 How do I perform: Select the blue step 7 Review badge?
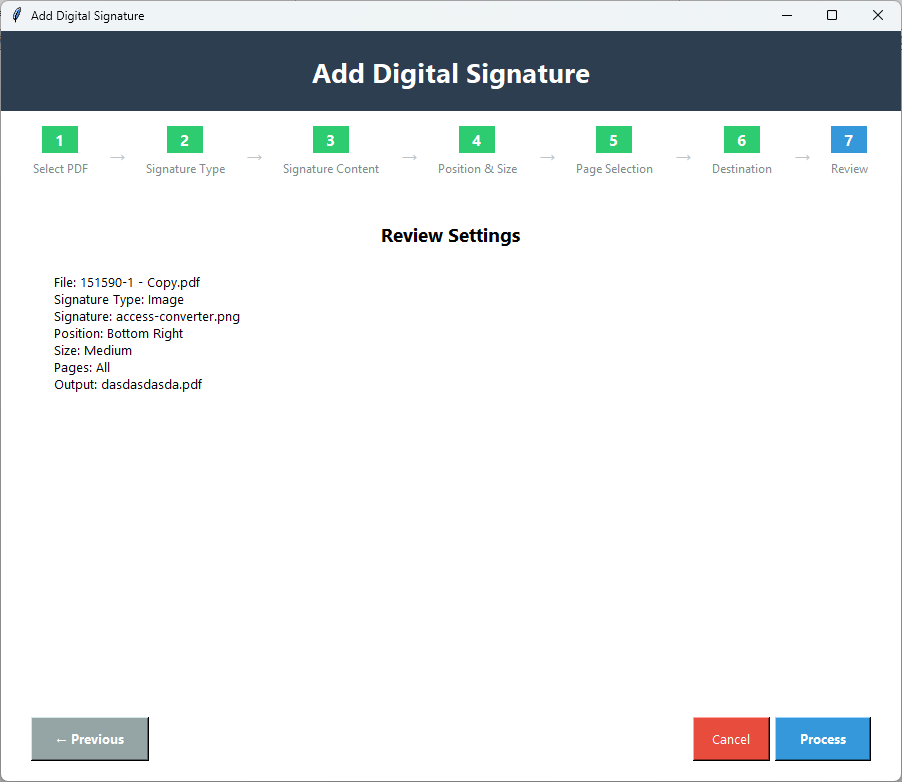[849, 140]
